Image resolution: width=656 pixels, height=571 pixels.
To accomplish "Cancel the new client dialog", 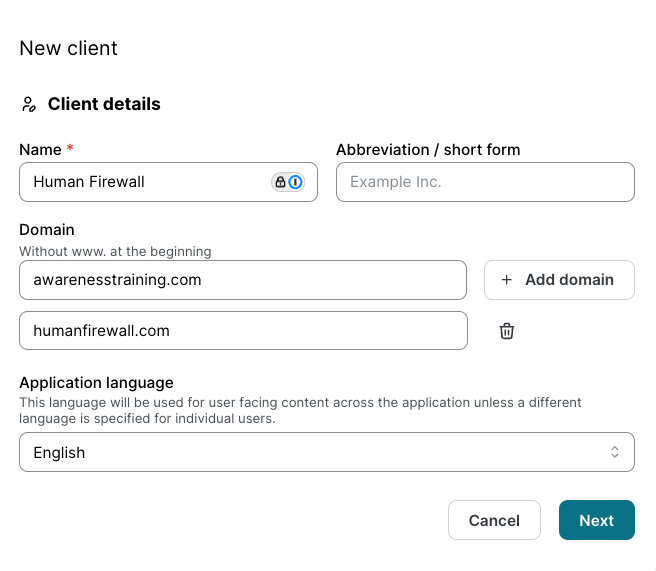I will pos(494,520).
